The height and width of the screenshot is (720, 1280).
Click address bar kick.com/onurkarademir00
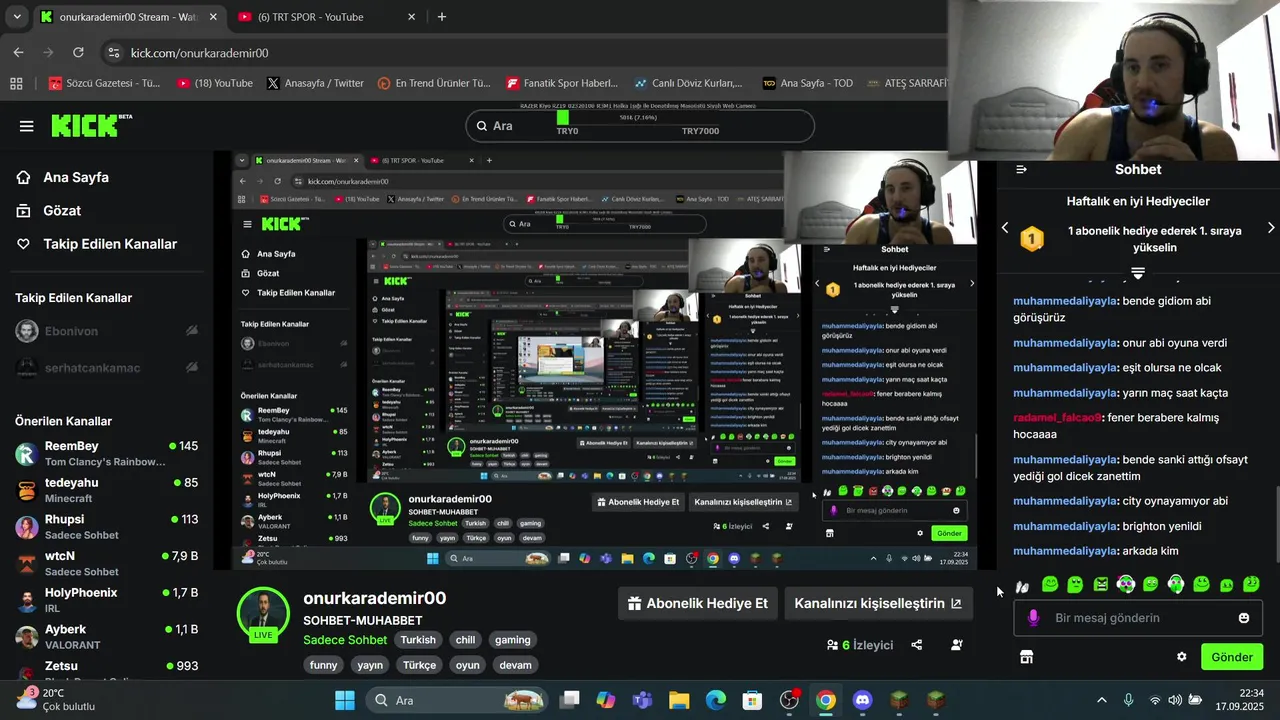199,53
